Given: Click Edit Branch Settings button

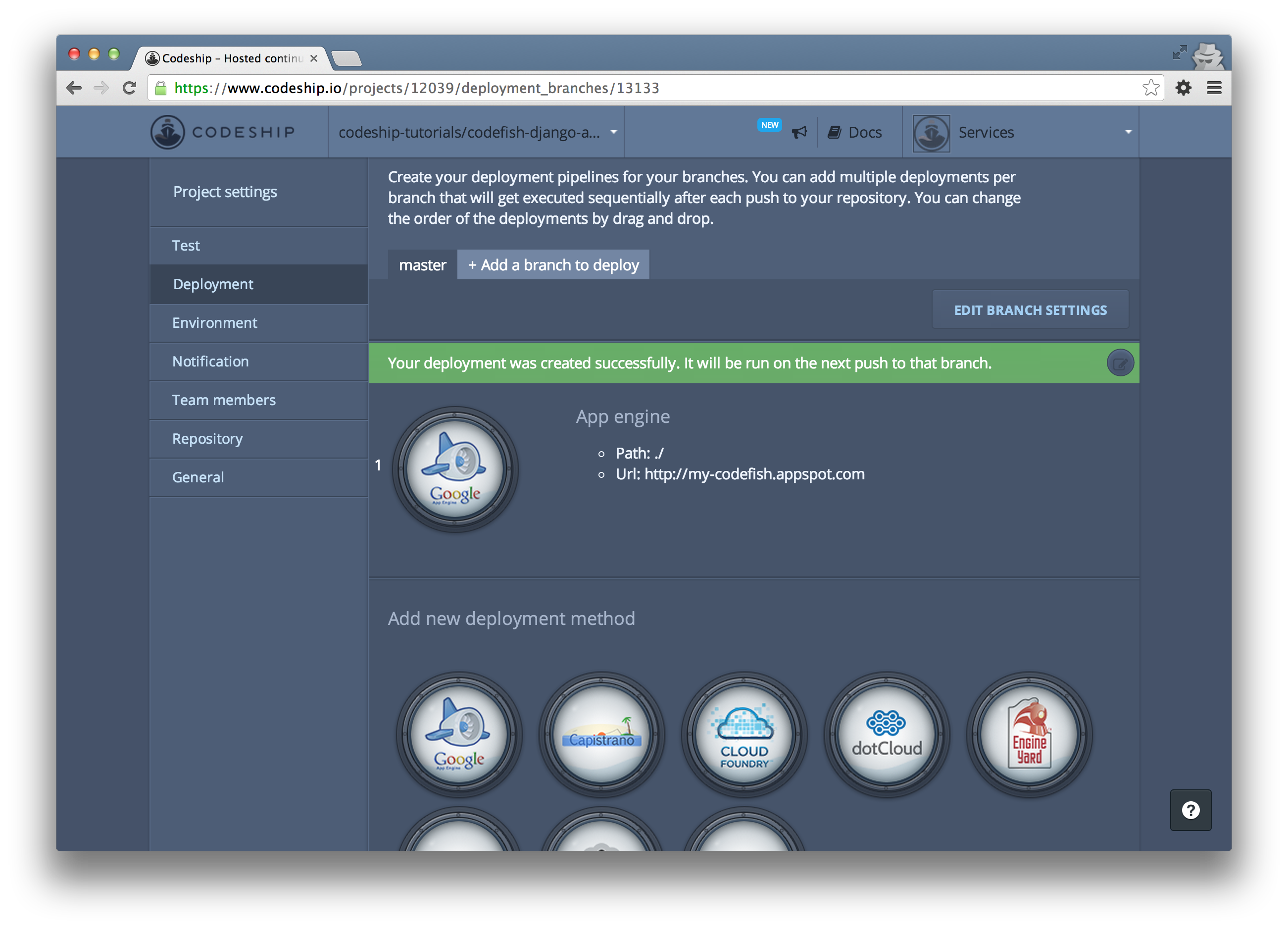Looking at the screenshot, I should tap(1030, 310).
